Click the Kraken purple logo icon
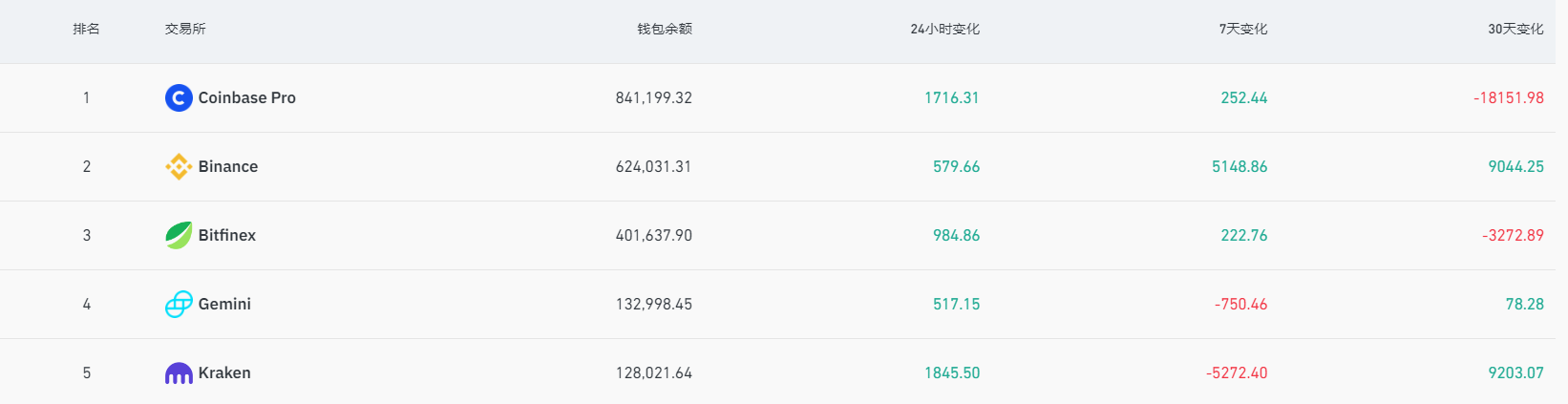The height and width of the screenshot is (404, 1568). tap(179, 372)
